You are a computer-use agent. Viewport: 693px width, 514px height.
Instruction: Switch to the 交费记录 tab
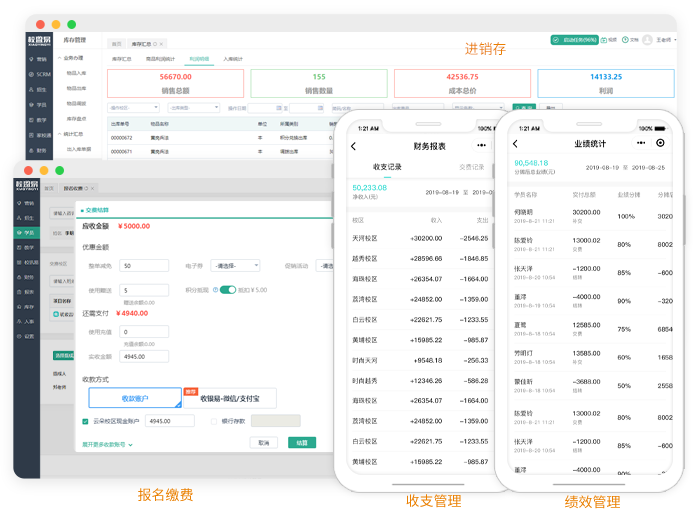pyautogui.click(x=471, y=167)
